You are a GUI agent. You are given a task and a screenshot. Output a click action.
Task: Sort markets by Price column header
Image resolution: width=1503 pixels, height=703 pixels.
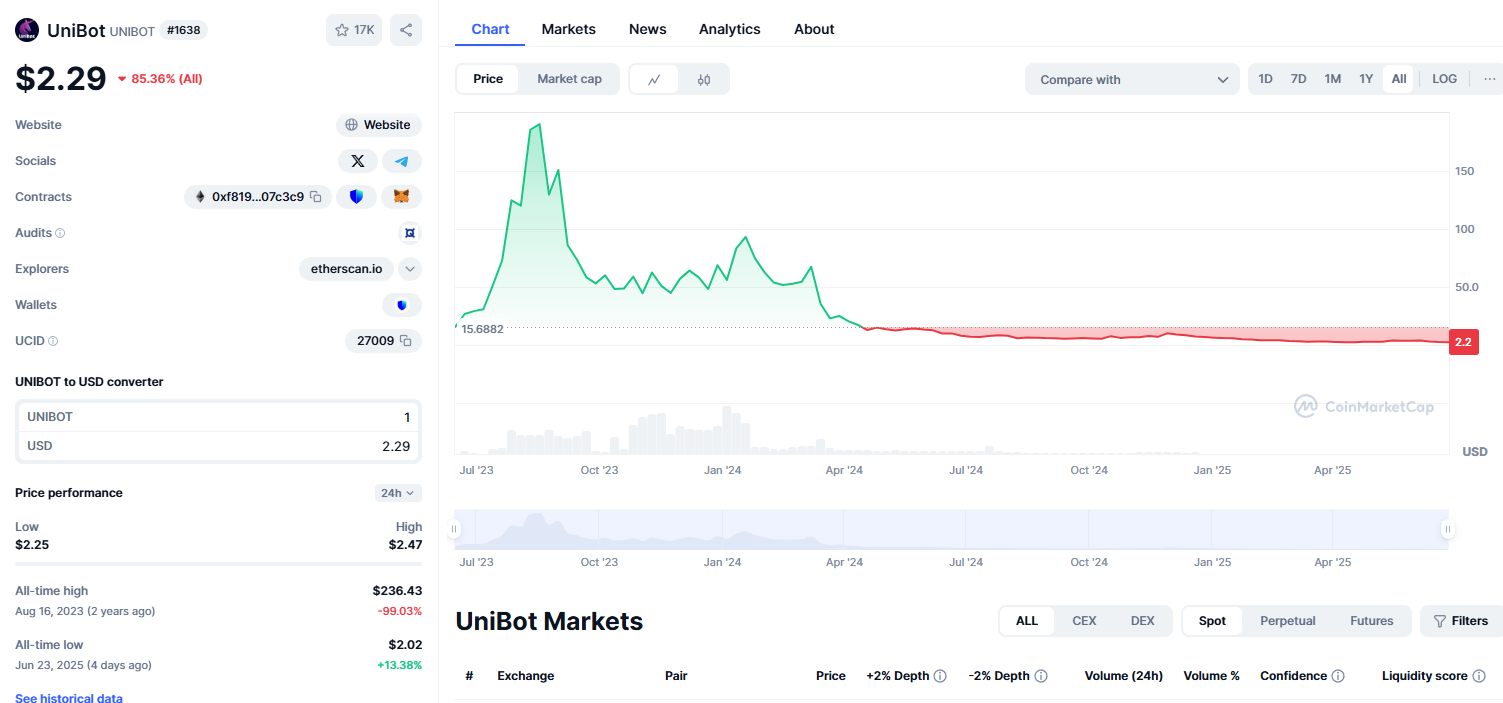coord(831,676)
